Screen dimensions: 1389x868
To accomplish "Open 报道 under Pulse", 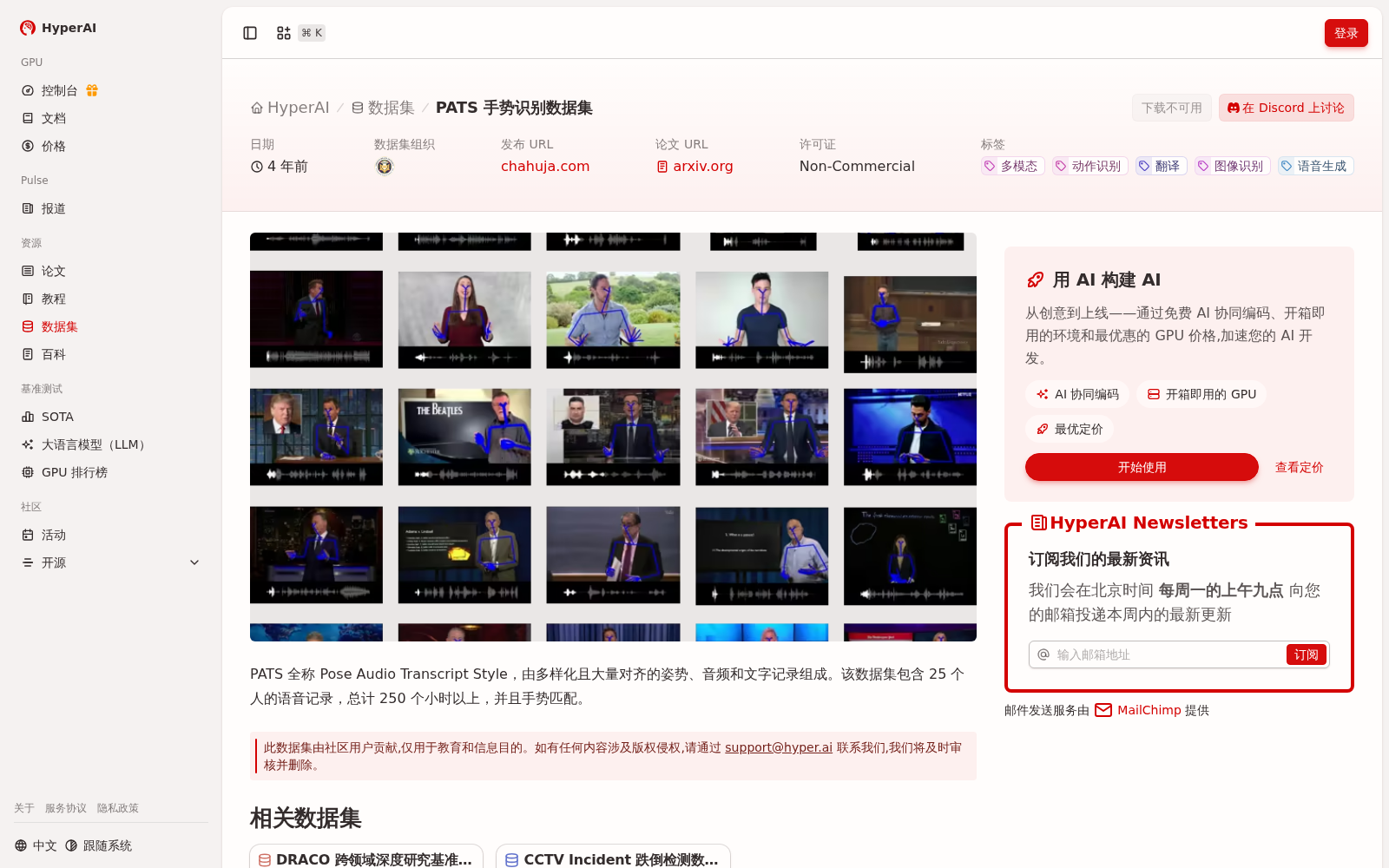I will pos(111,208).
